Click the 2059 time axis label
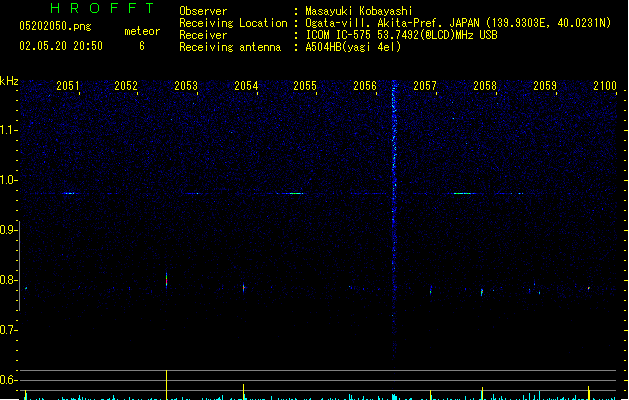 point(545,85)
